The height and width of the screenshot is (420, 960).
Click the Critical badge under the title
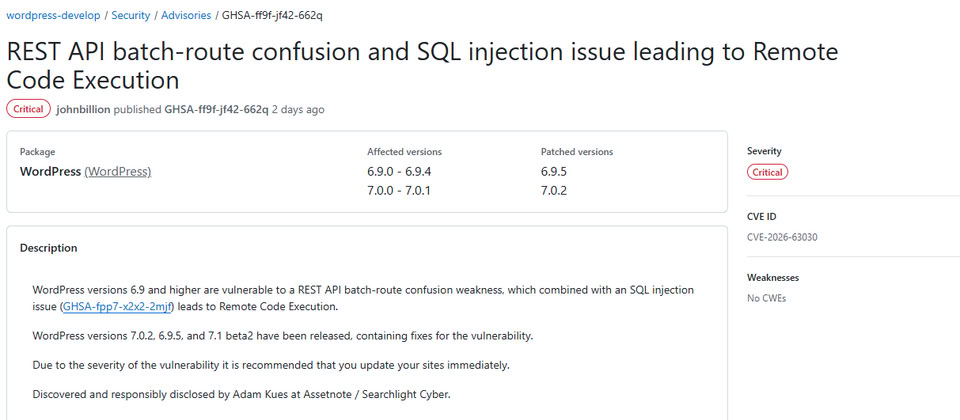pos(28,109)
